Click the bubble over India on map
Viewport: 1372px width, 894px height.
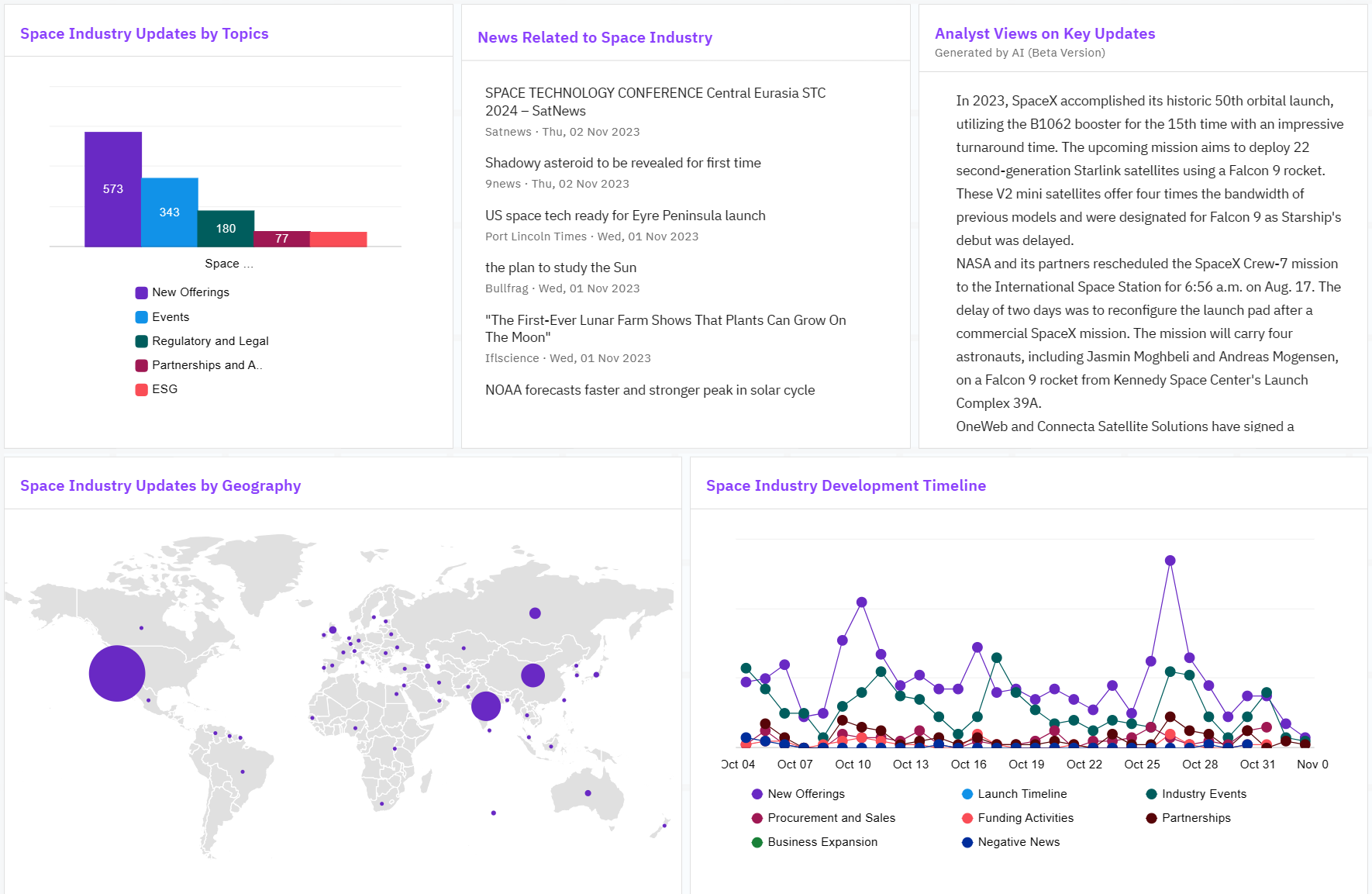[x=486, y=706]
